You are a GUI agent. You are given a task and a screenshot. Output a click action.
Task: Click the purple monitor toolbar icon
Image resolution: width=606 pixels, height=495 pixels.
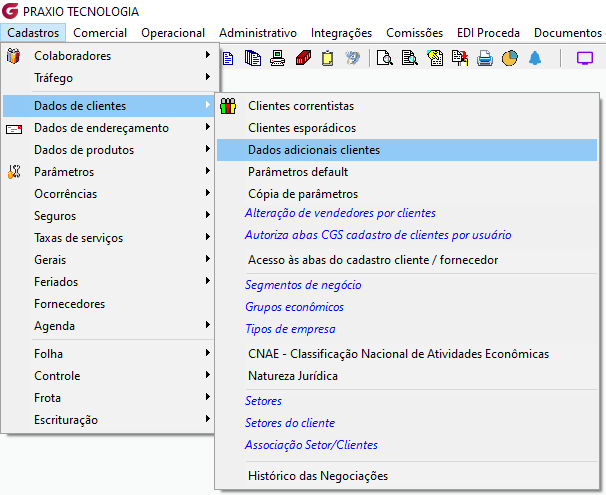[x=585, y=58]
